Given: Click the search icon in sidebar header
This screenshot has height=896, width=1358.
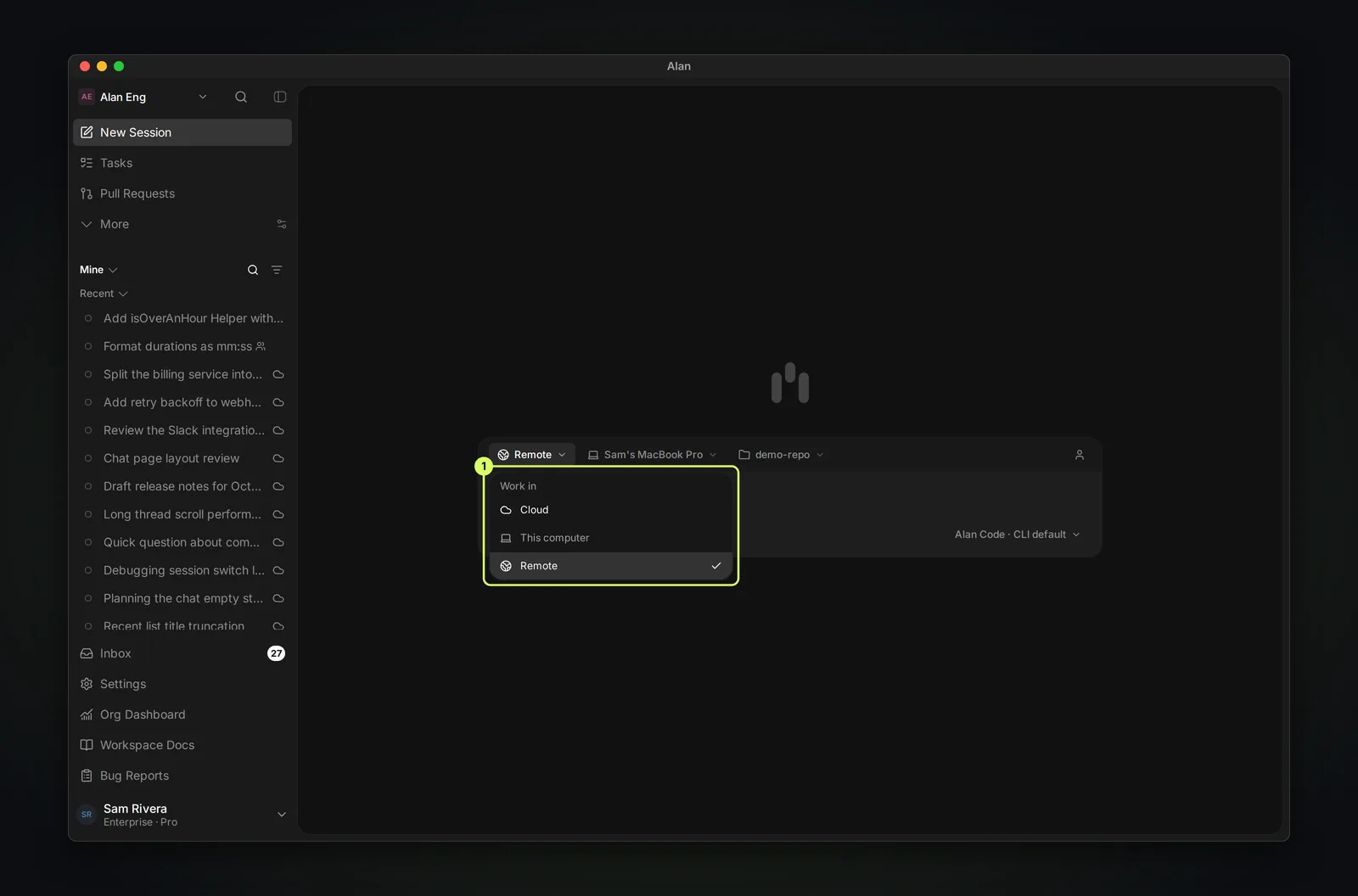Looking at the screenshot, I should 241,97.
